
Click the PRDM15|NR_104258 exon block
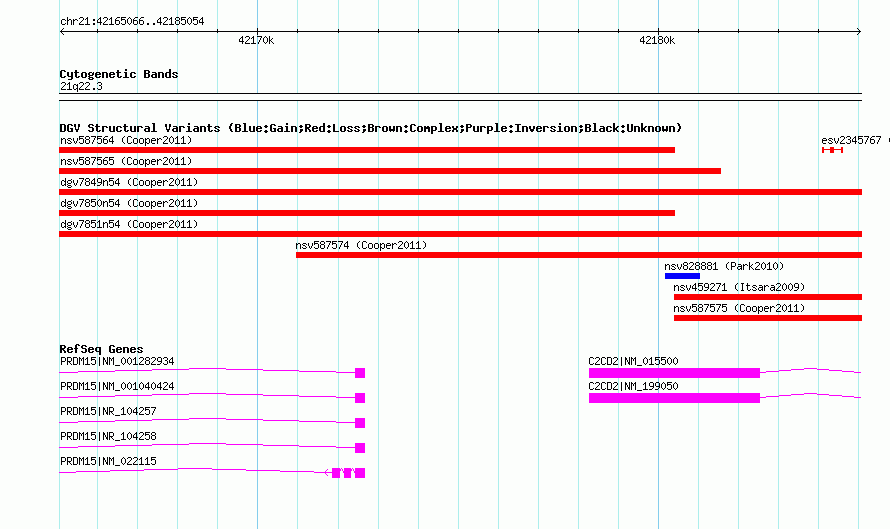coord(360,448)
